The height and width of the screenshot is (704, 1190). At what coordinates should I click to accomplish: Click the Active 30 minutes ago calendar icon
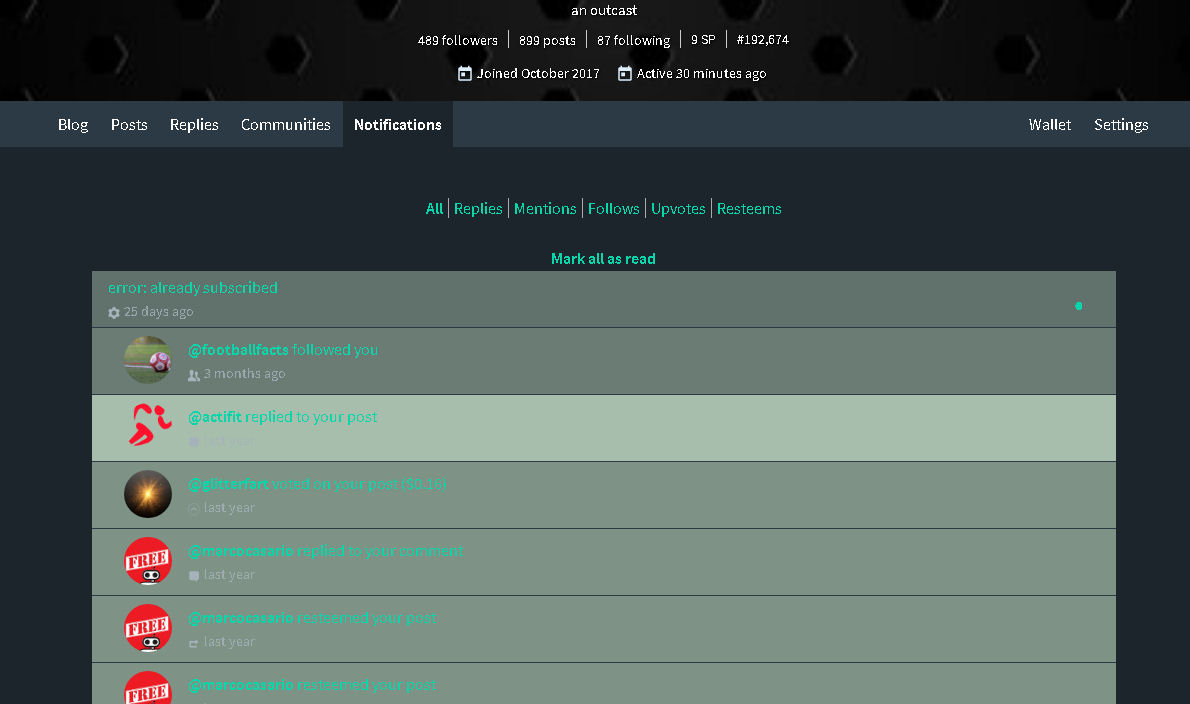tap(625, 74)
